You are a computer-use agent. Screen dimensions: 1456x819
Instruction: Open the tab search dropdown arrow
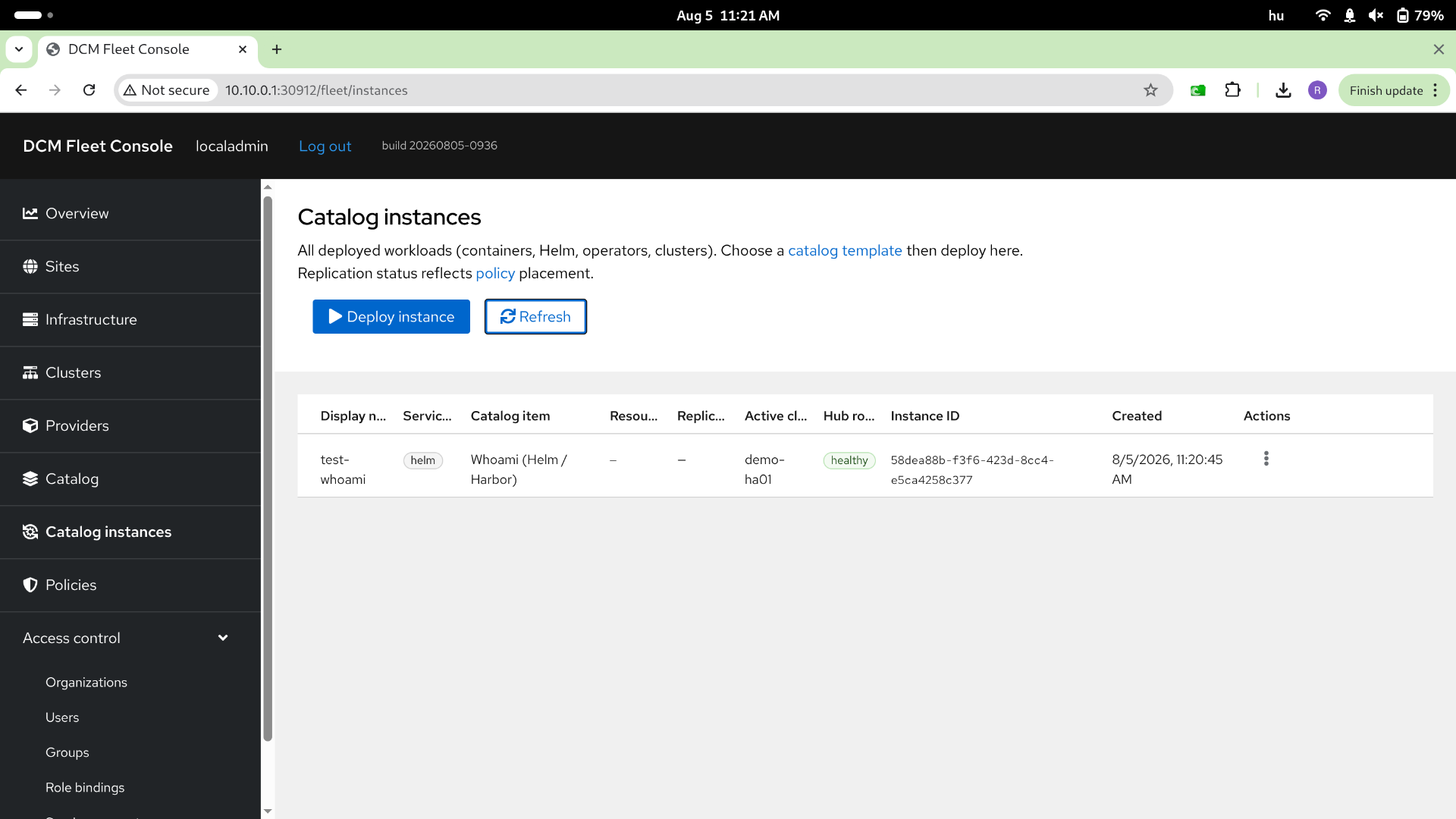click(x=19, y=49)
